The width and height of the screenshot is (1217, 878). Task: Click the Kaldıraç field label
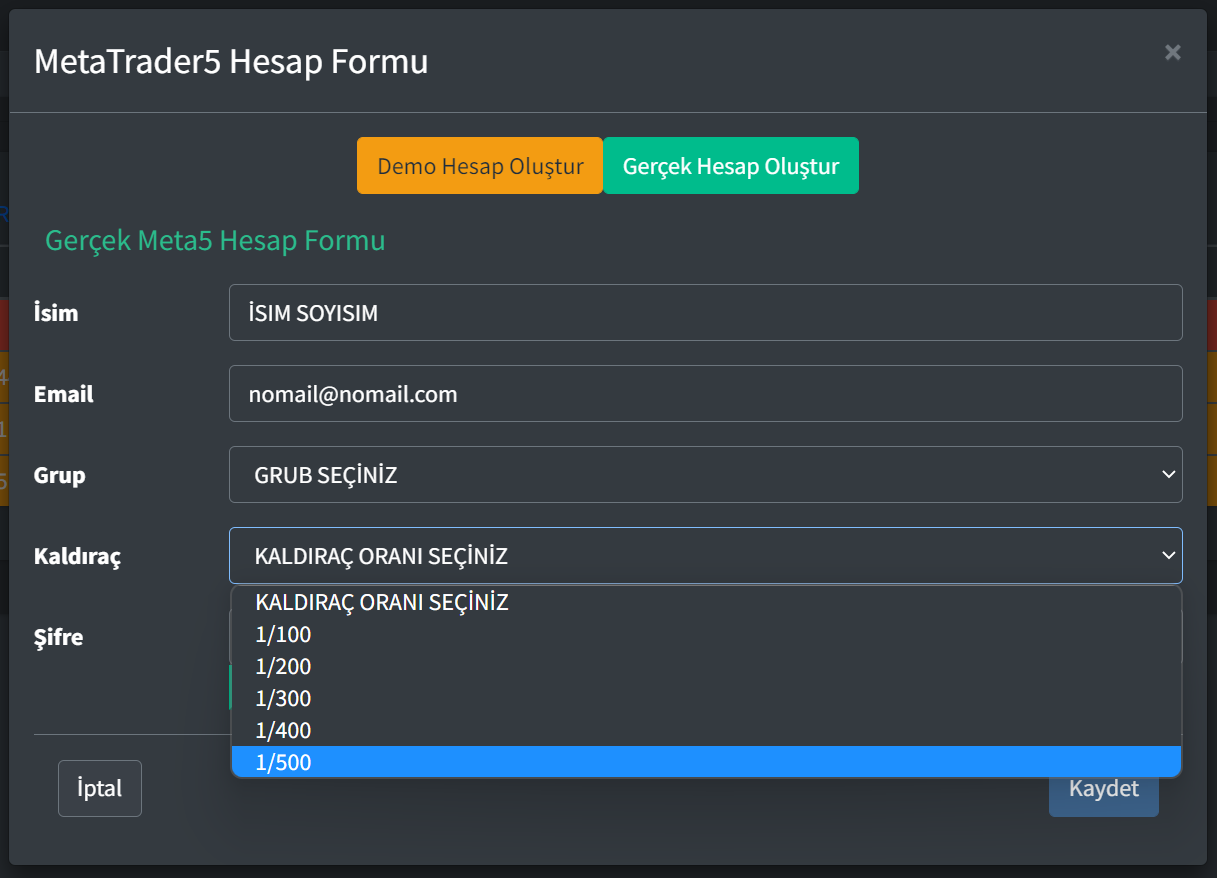(x=77, y=557)
